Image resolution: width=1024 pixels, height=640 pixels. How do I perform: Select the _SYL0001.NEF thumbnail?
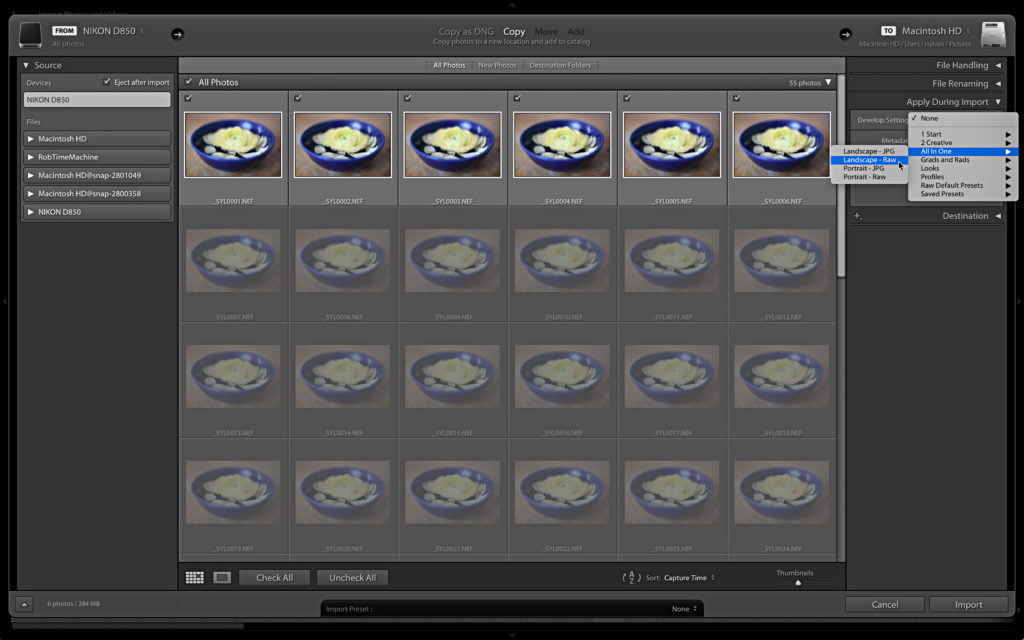click(x=233, y=145)
